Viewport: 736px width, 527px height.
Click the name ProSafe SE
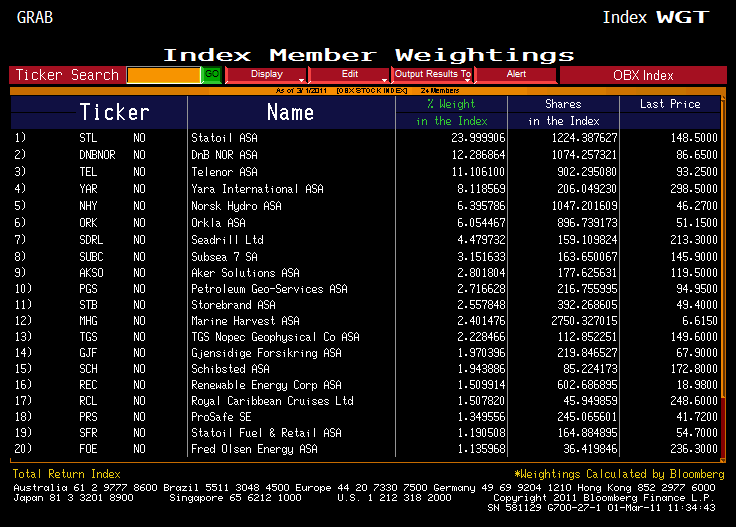tap(221, 417)
